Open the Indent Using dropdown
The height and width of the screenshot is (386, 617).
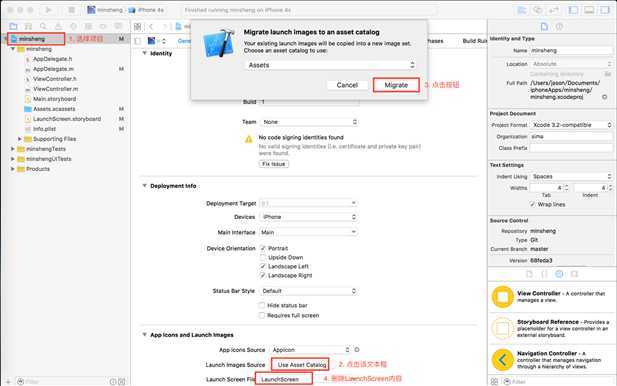point(571,176)
